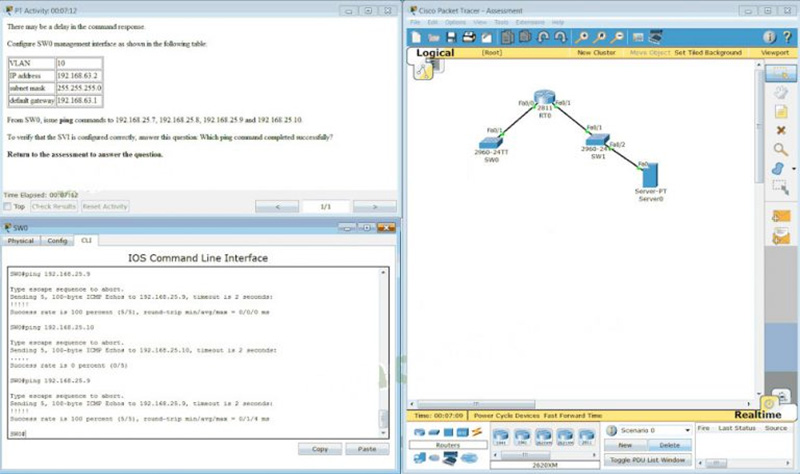Open the Drawing Palette icon

(638, 37)
